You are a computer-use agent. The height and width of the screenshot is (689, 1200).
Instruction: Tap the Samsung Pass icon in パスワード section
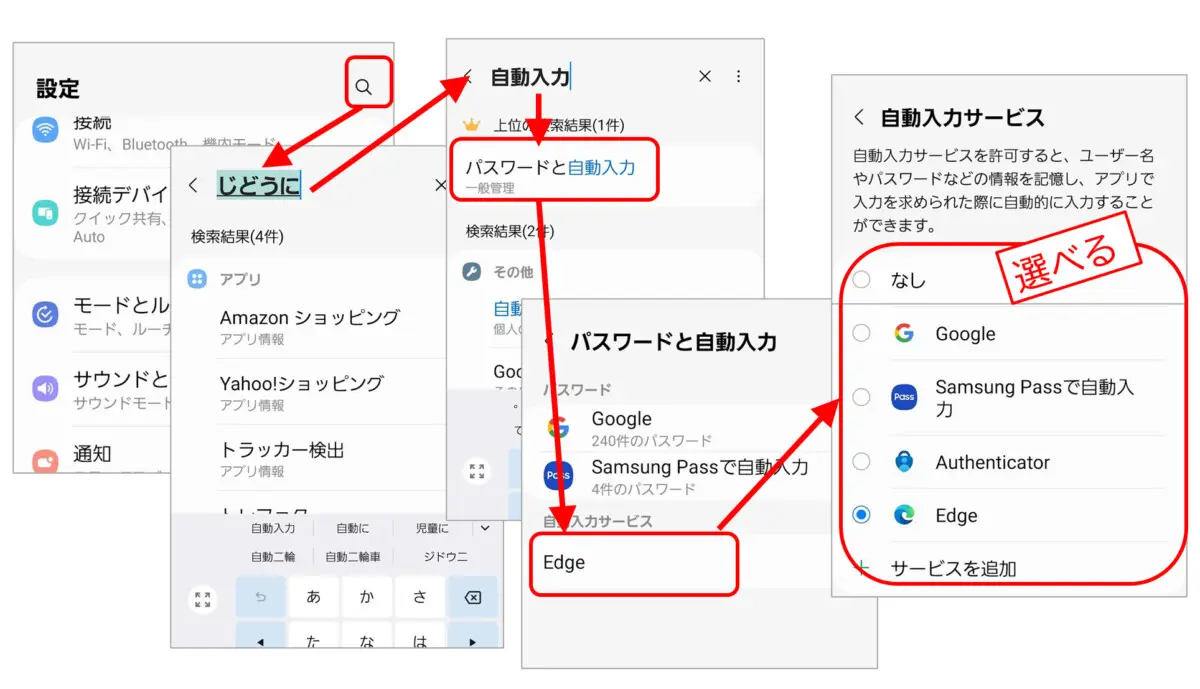coord(558,474)
